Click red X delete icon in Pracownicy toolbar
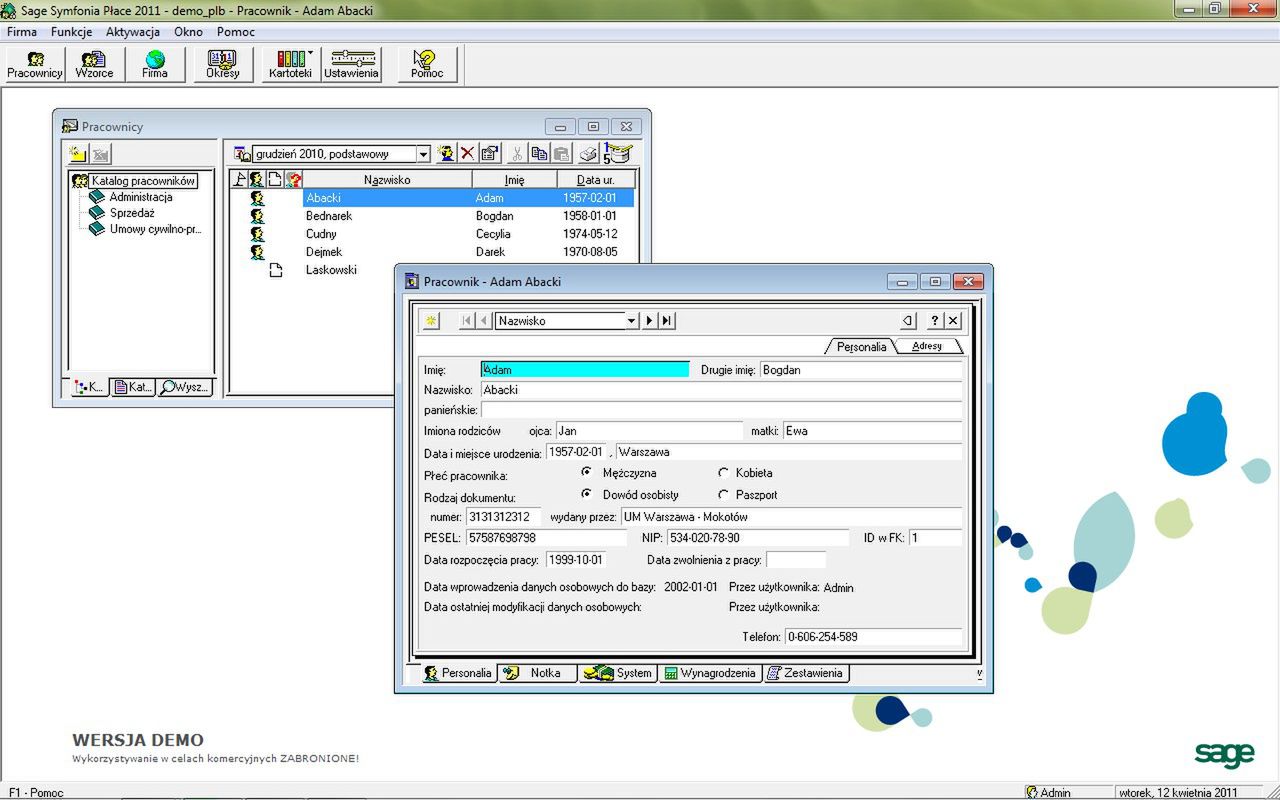 tap(467, 154)
